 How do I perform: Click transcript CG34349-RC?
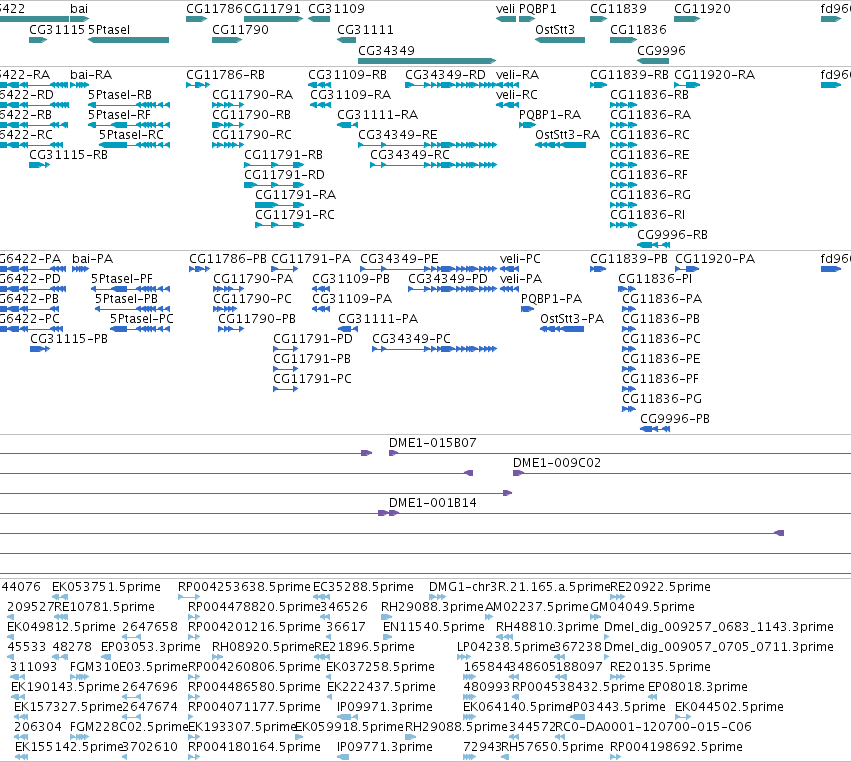point(410,155)
